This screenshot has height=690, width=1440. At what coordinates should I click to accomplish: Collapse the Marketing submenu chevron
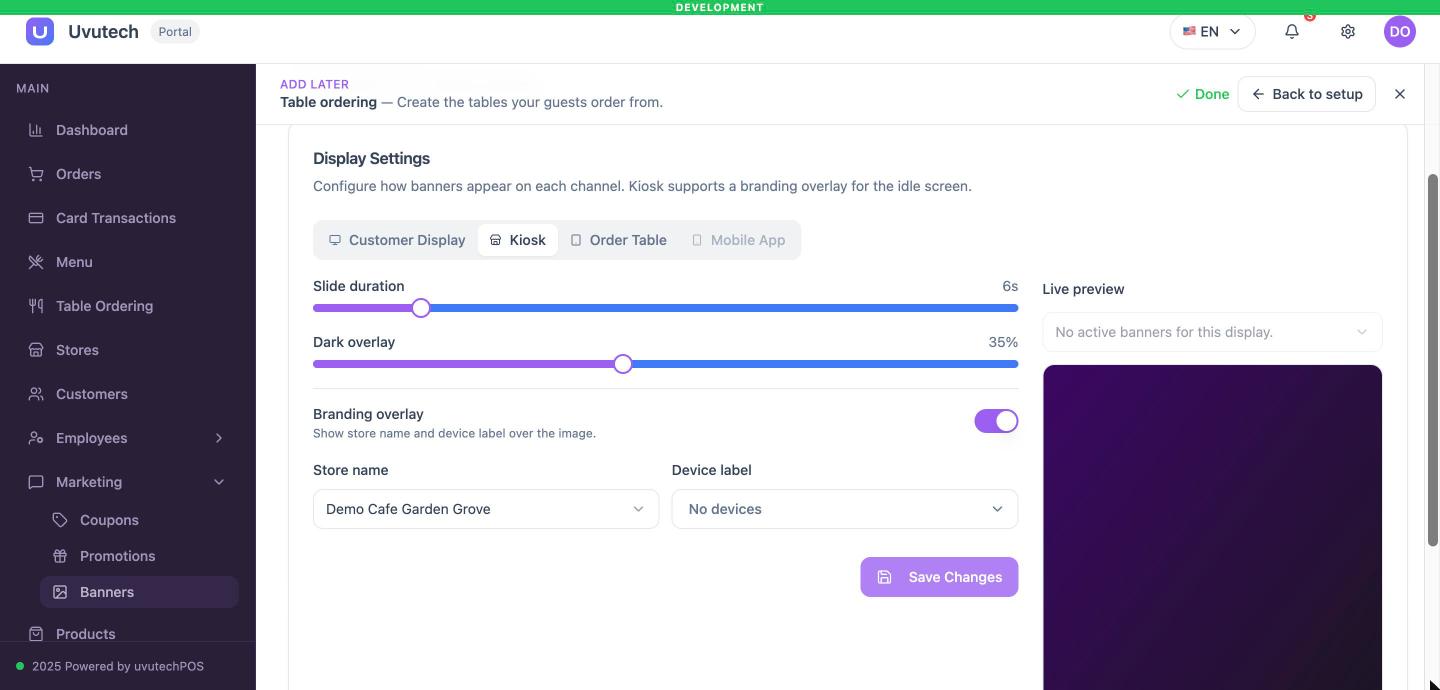(x=219, y=482)
